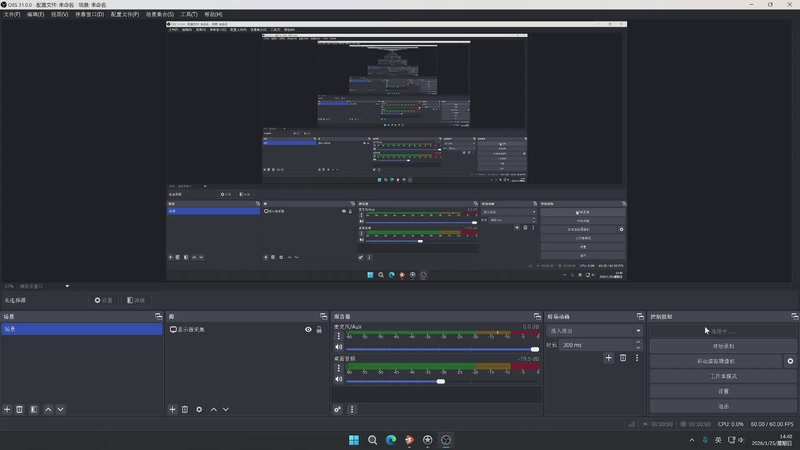The width and height of the screenshot is (800, 450).
Task: Decrease transition duration with down arrow
Action: (638, 347)
